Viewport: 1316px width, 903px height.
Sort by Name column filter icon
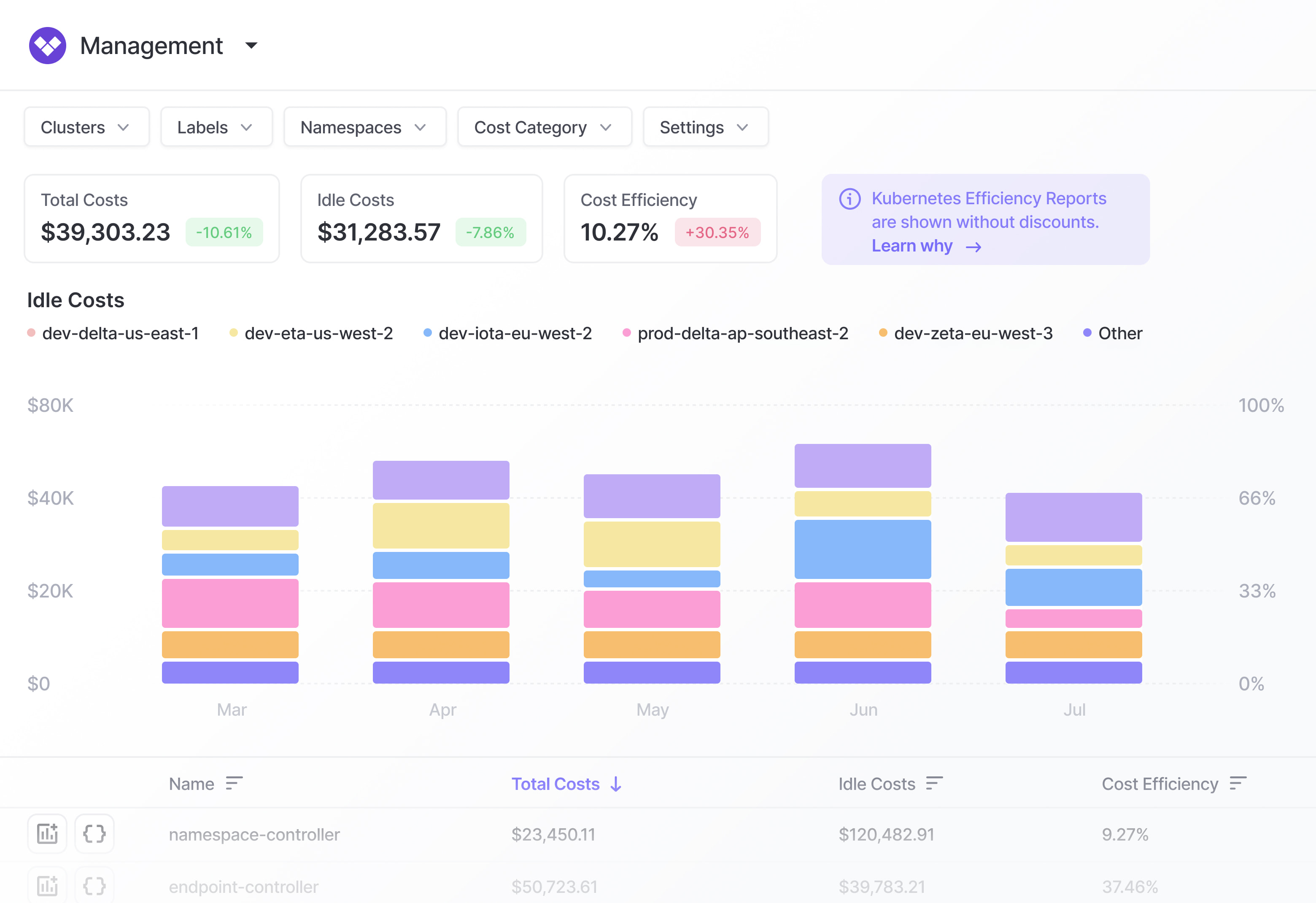[234, 784]
